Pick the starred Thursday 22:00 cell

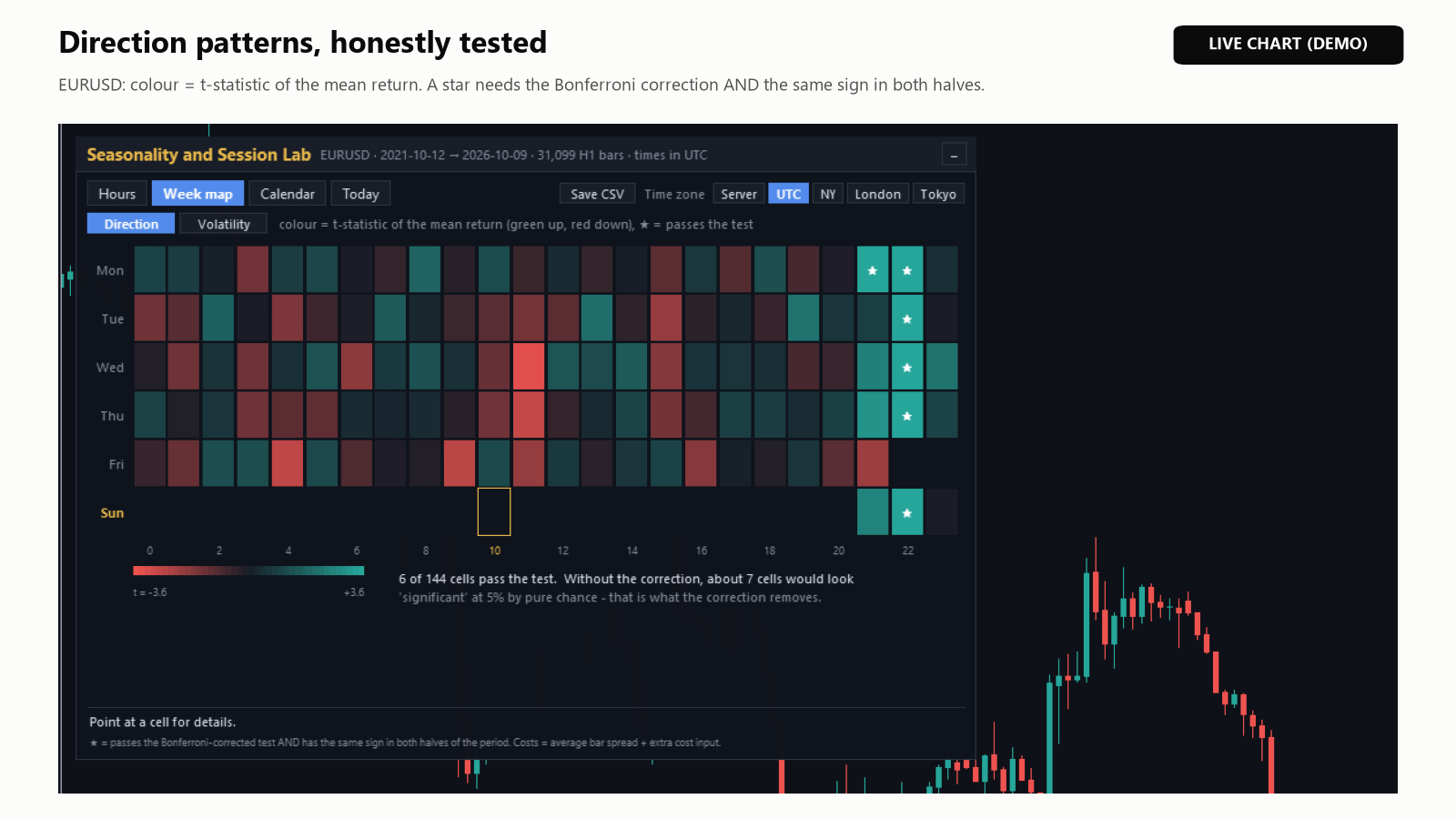(907, 416)
